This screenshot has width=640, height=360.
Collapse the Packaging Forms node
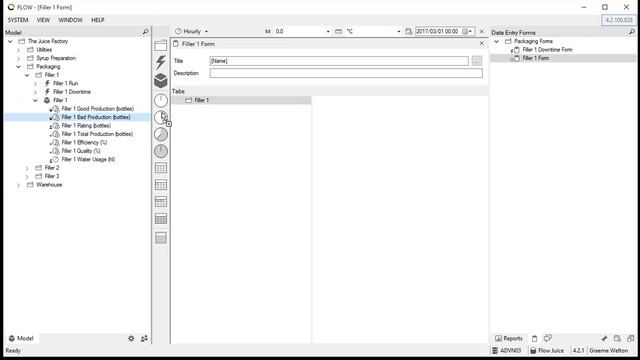(x=496, y=41)
